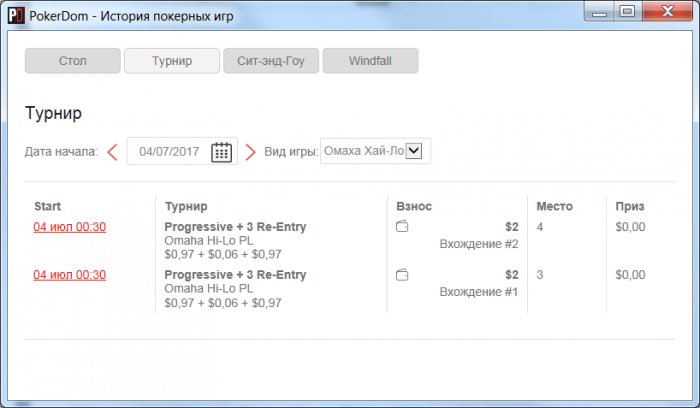This screenshot has width=700, height=408.
Task: Open 04 июл 00:30 link for Вхождение #2
Action: tap(70, 227)
